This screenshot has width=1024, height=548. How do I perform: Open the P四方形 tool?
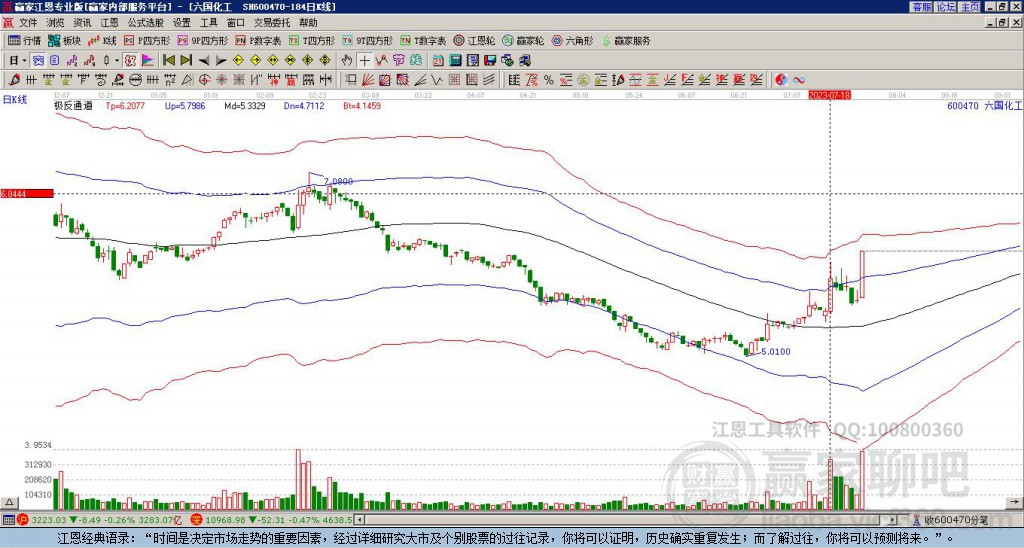tap(147, 41)
